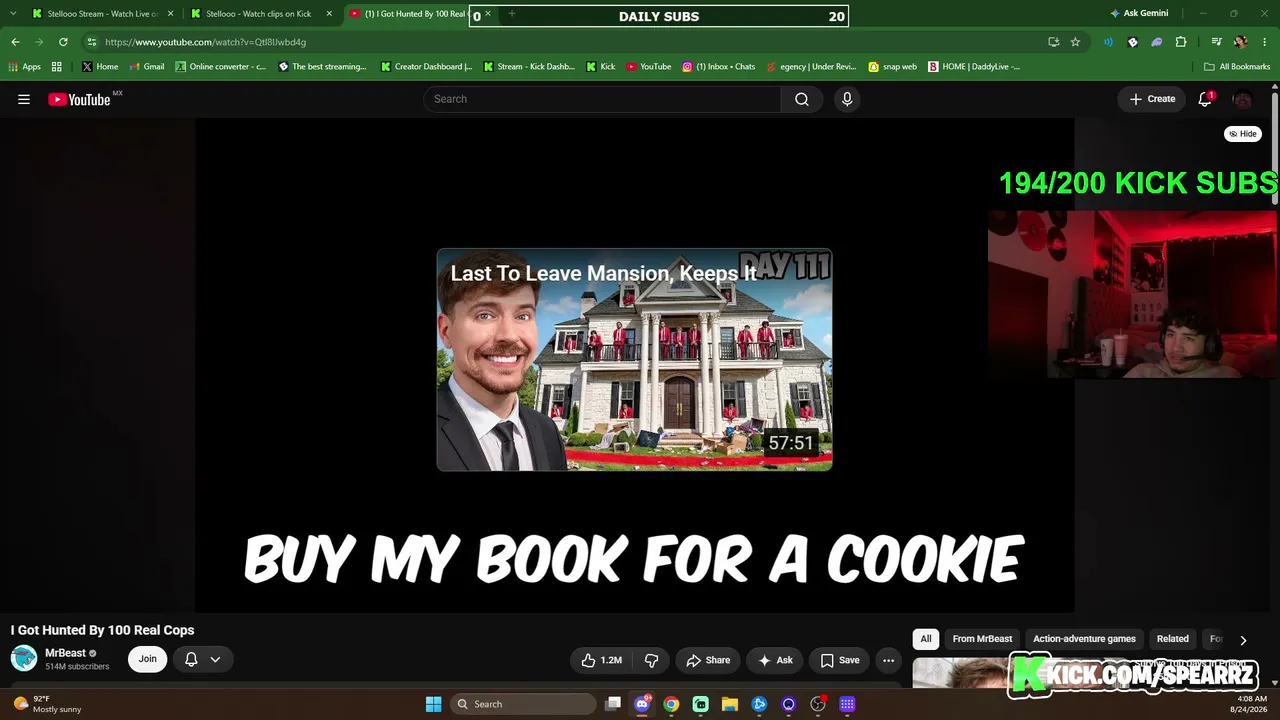Select the All filter chip
Viewport: 1280px width, 720px height.
[926, 639]
